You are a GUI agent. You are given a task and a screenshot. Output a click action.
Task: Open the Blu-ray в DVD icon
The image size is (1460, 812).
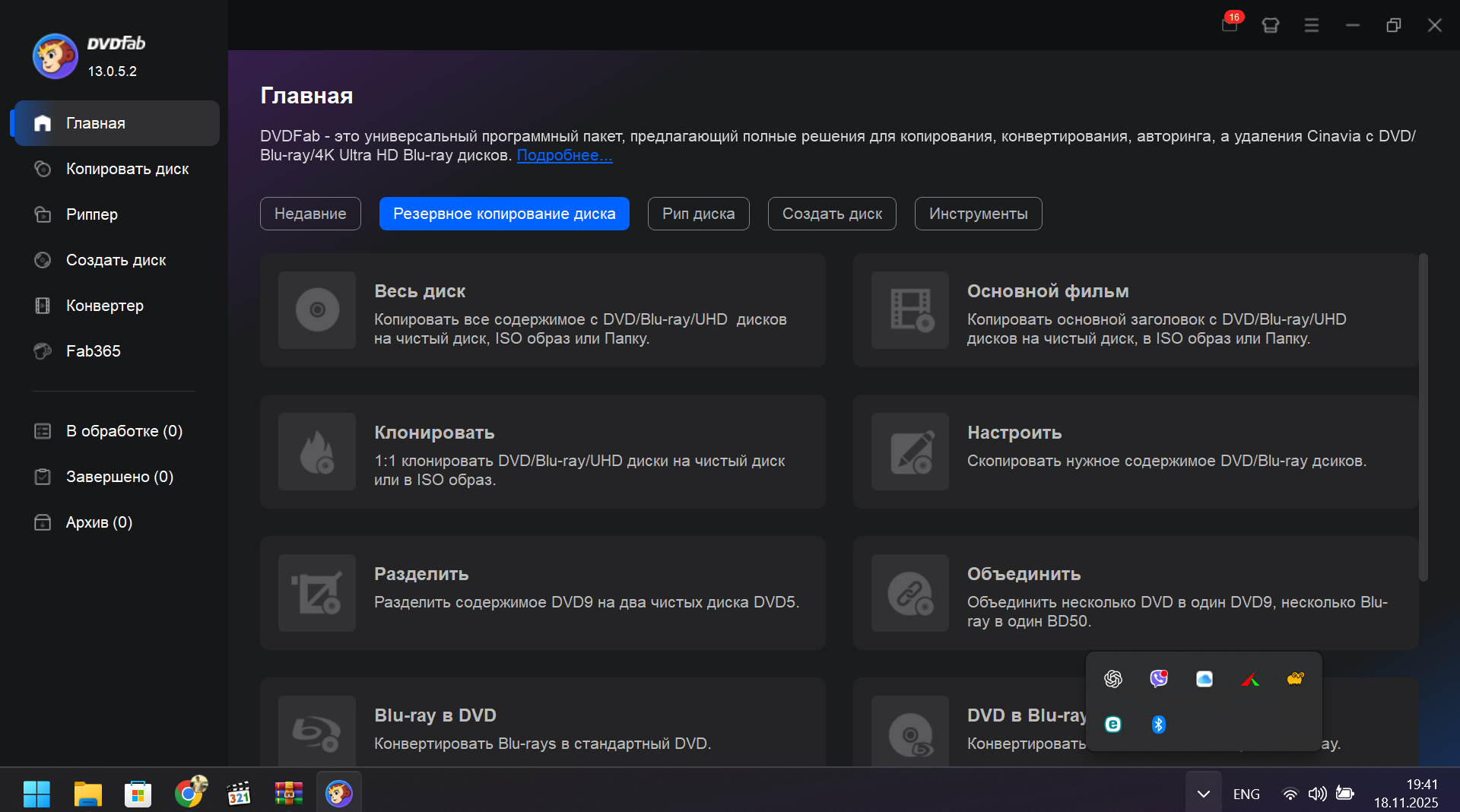click(x=317, y=731)
